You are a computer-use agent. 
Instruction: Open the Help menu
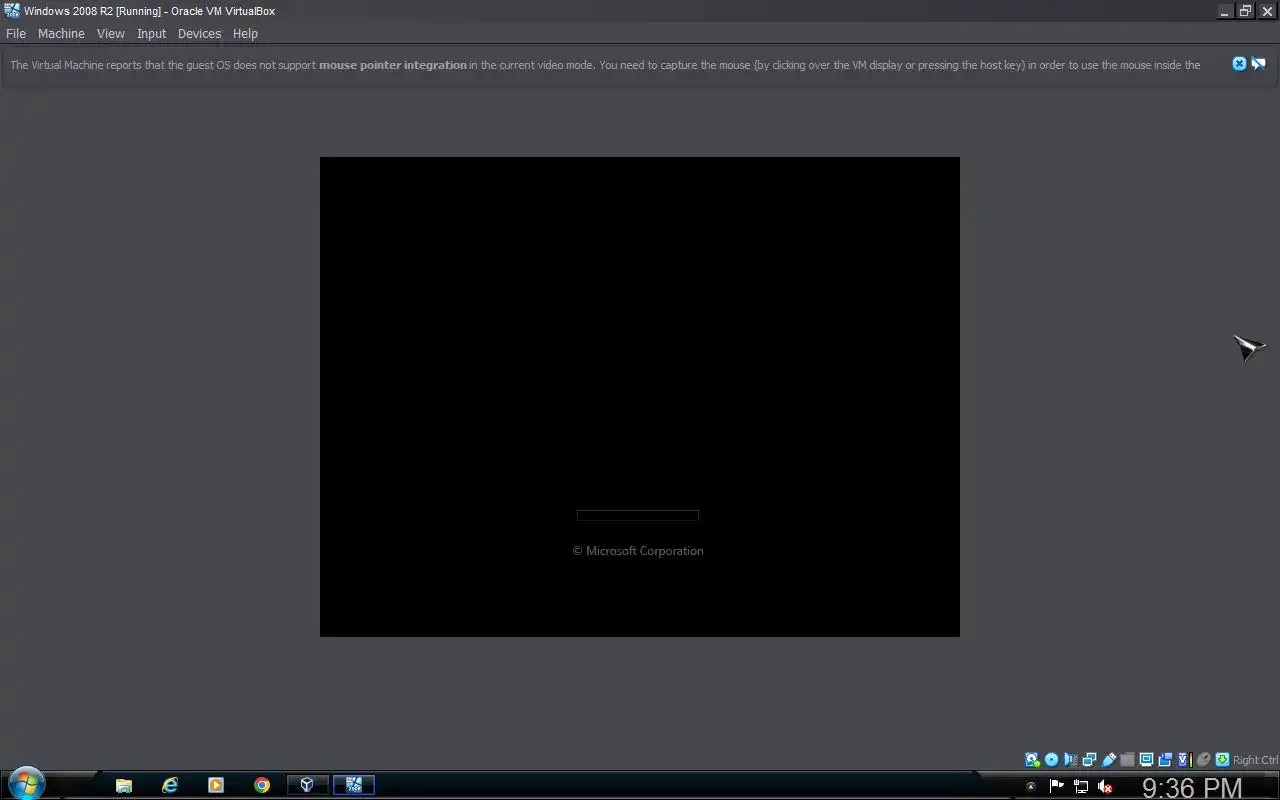[245, 33]
